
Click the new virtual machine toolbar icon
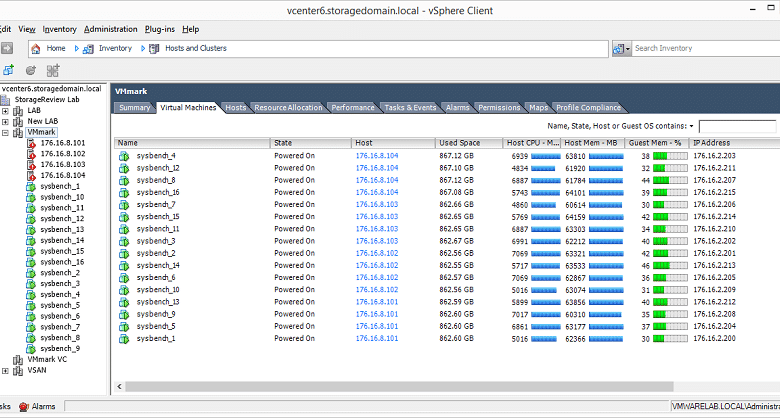click(8, 71)
